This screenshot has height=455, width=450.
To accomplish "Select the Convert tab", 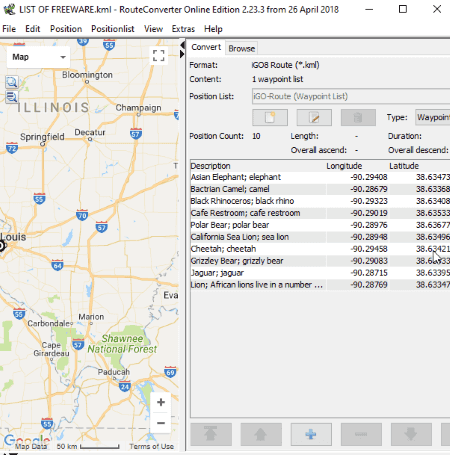I will 206,47.
